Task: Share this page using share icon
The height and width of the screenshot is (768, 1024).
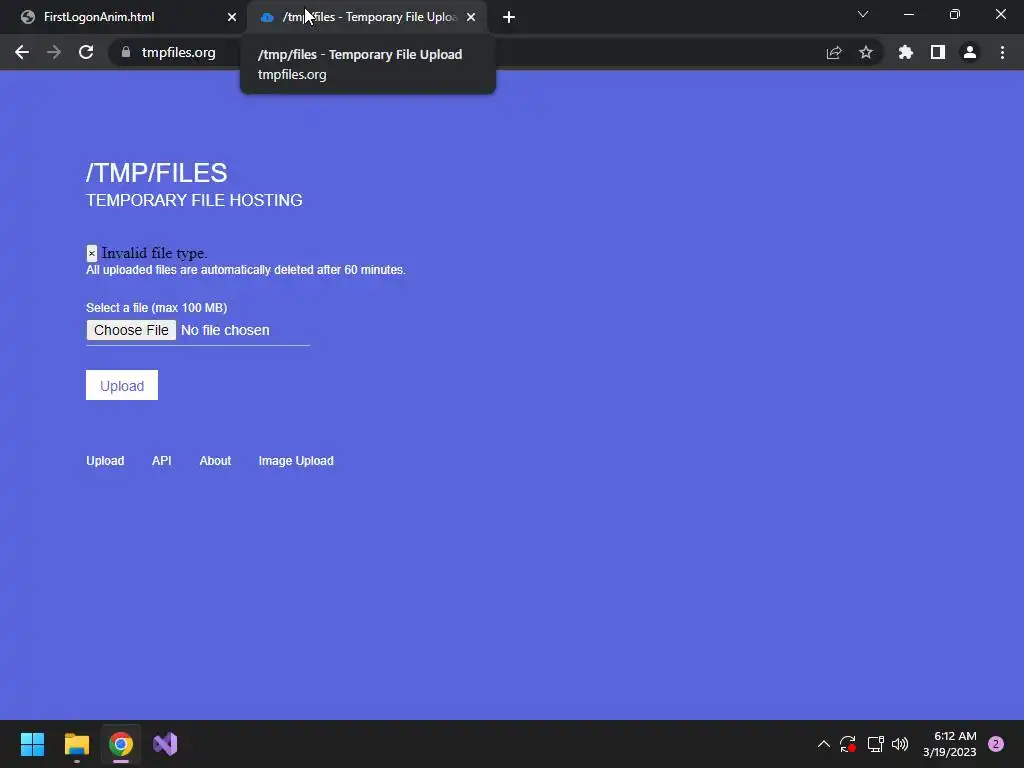Action: (x=834, y=52)
